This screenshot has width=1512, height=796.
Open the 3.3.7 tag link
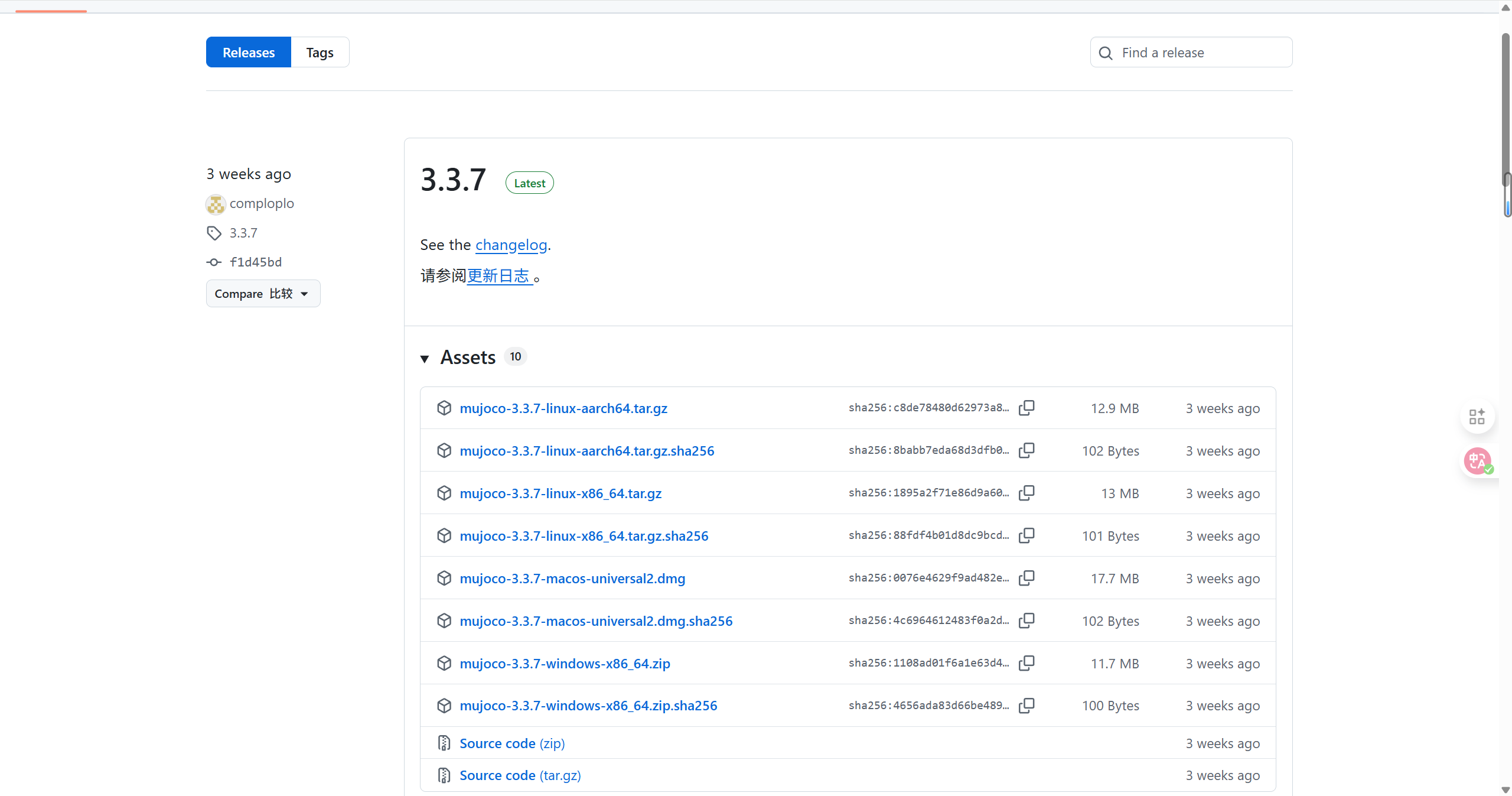[243, 233]
